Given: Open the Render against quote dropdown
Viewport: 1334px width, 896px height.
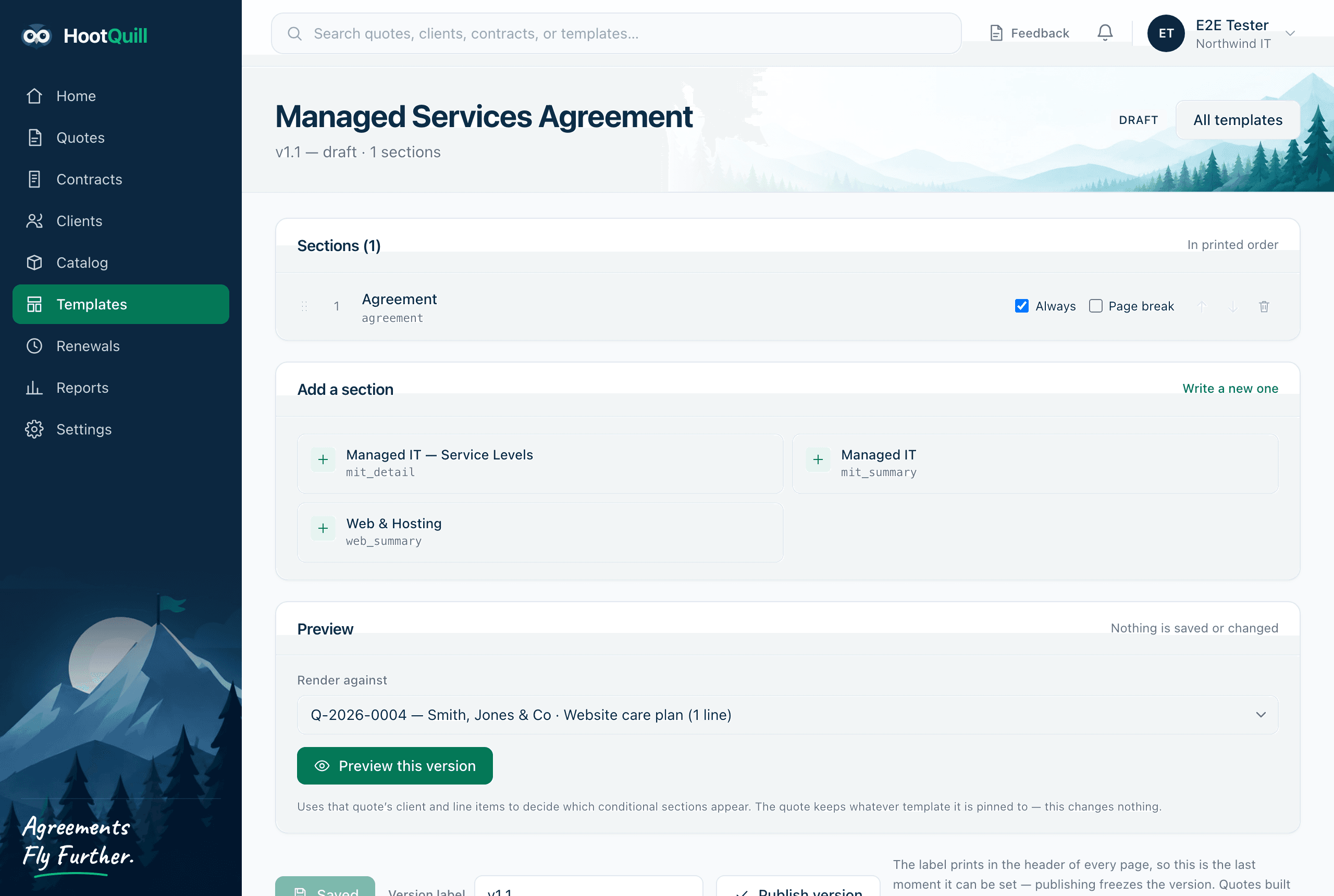Looking at the screenshot, I should [x=787, y=715].
